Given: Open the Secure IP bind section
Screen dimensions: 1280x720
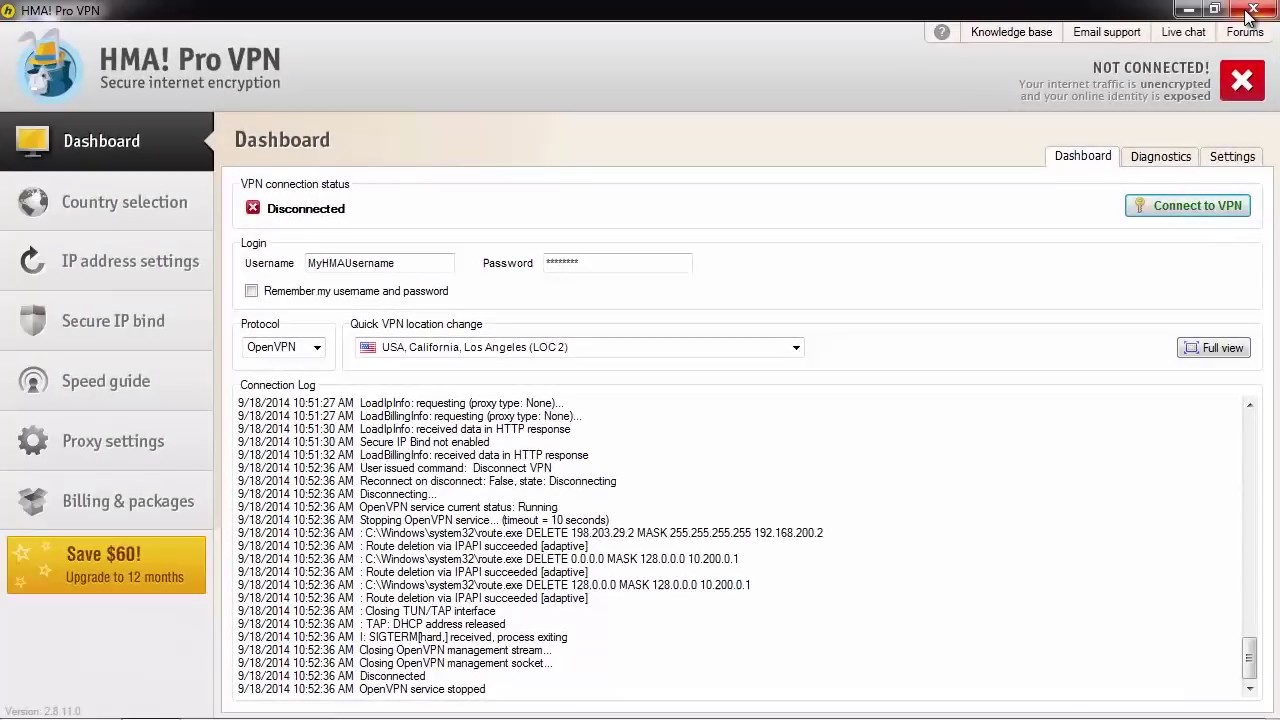Looking at the screenshot, I should (x=113, y=321).
